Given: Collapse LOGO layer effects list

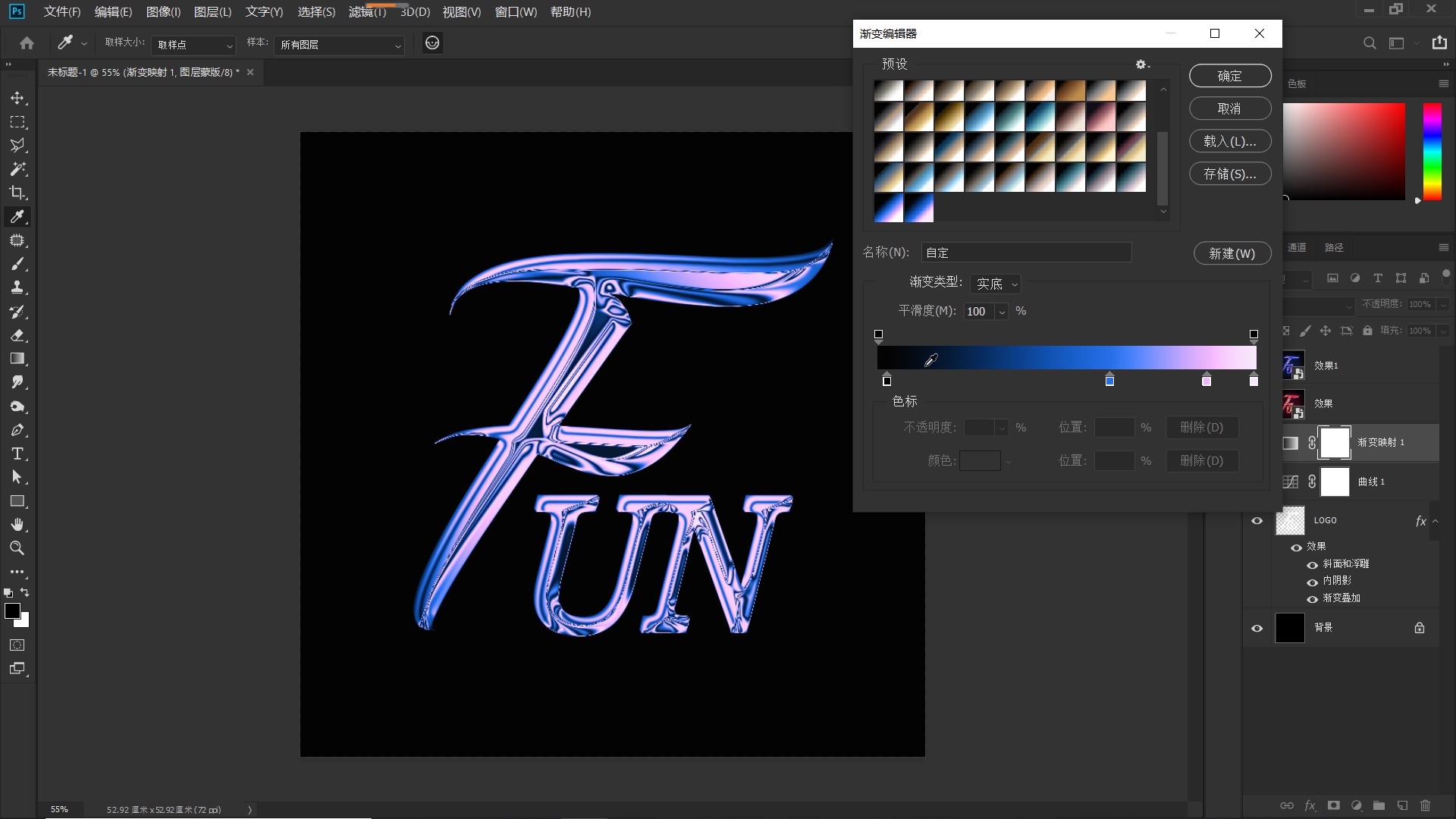Looking at the screenshot, I should tap(1435, 521).
